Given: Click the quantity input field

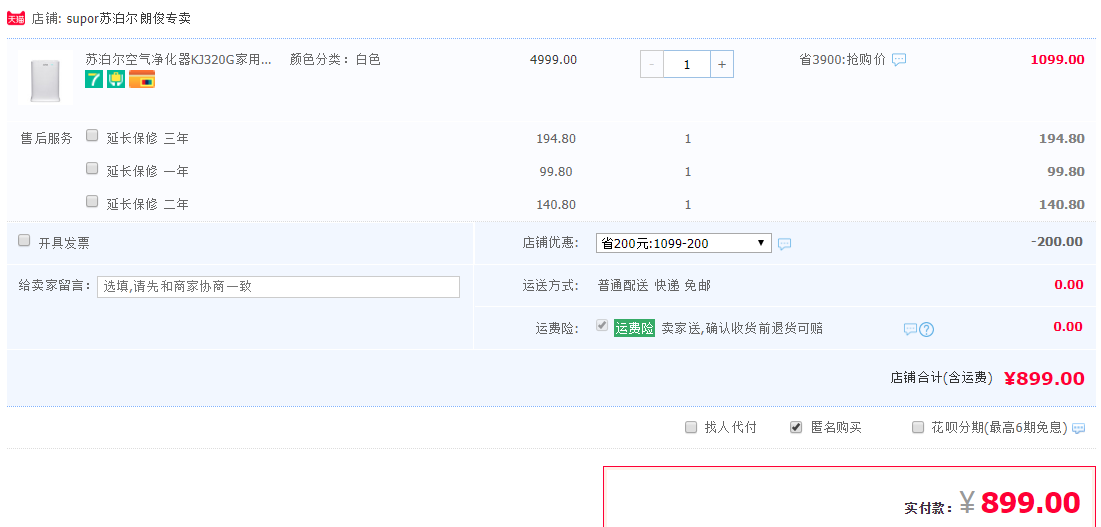Looking at the screenshot, I should [687, 65].
